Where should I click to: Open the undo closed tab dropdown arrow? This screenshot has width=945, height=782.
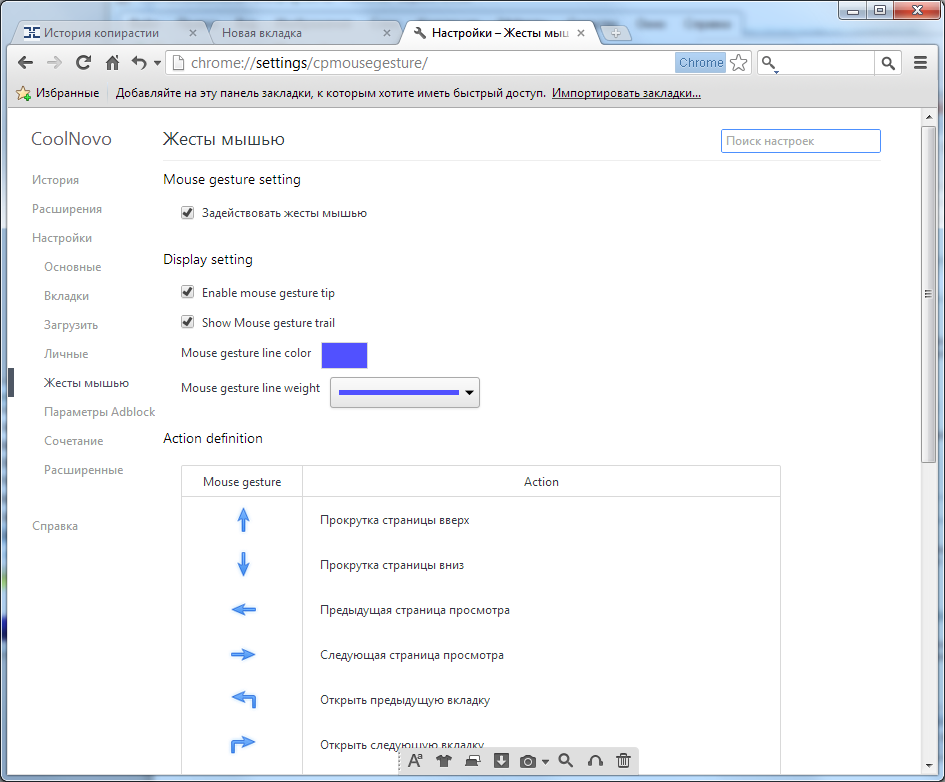(157, 64)
